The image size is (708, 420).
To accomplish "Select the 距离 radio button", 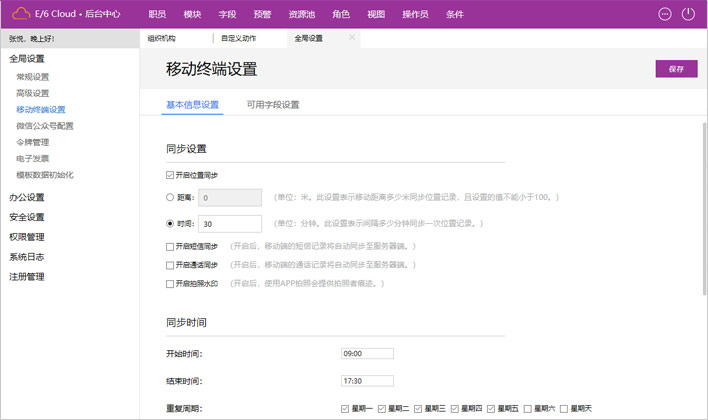I will (170, 198).
